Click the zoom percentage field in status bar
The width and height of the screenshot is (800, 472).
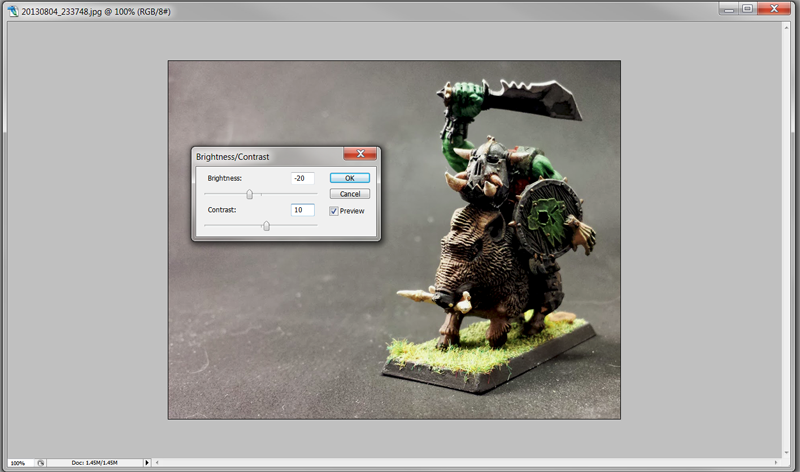(18, 463)
